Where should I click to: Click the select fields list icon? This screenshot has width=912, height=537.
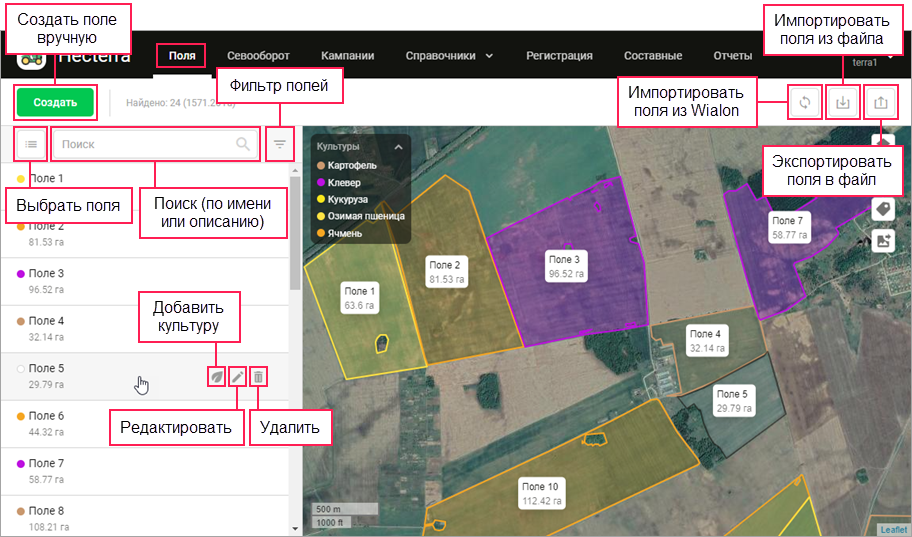31,144
